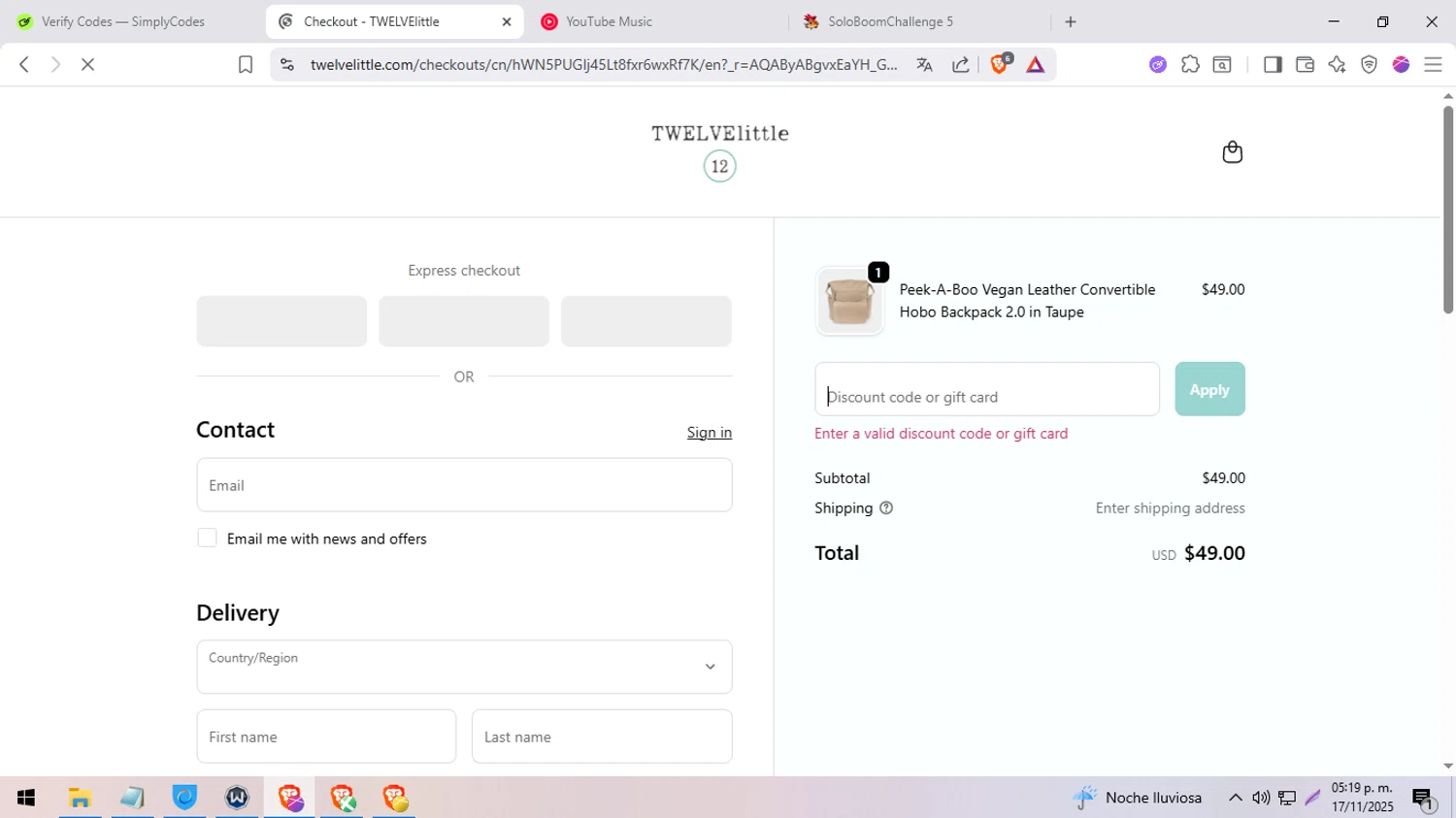The height and width of the screenshot is (818, 1456).
Task: Click the Sign in link
Action: (710, 433)
